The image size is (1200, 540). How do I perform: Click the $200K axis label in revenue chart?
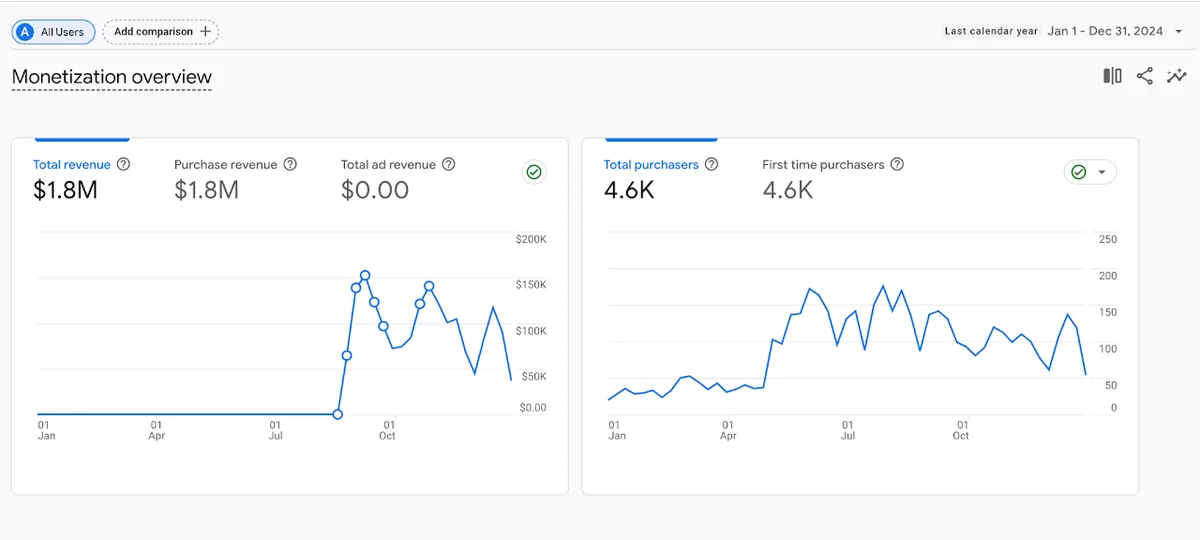[x=530, y=240]
